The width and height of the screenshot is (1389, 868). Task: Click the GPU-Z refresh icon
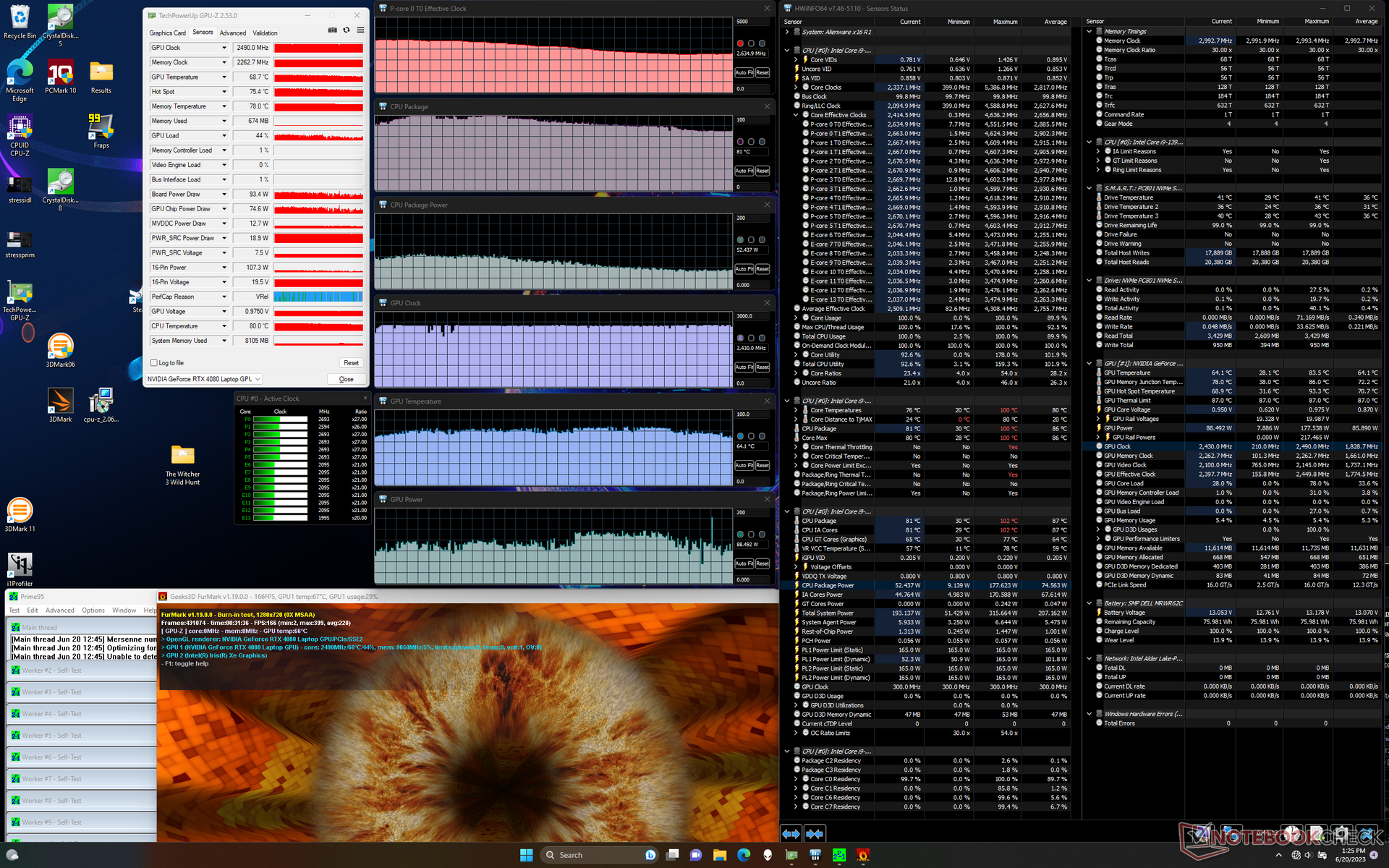click(347, 30)
